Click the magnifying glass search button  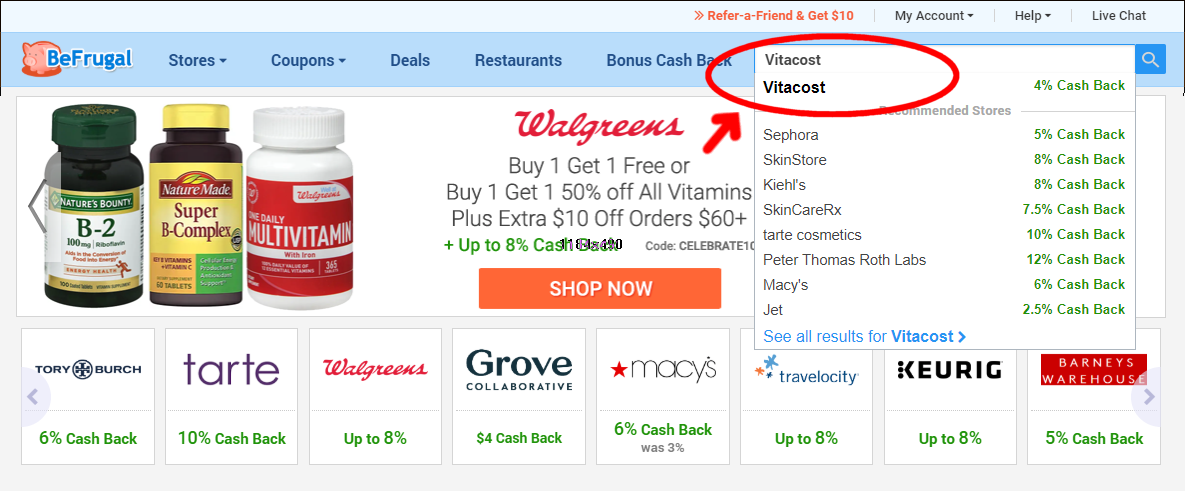click(1149, 60)
